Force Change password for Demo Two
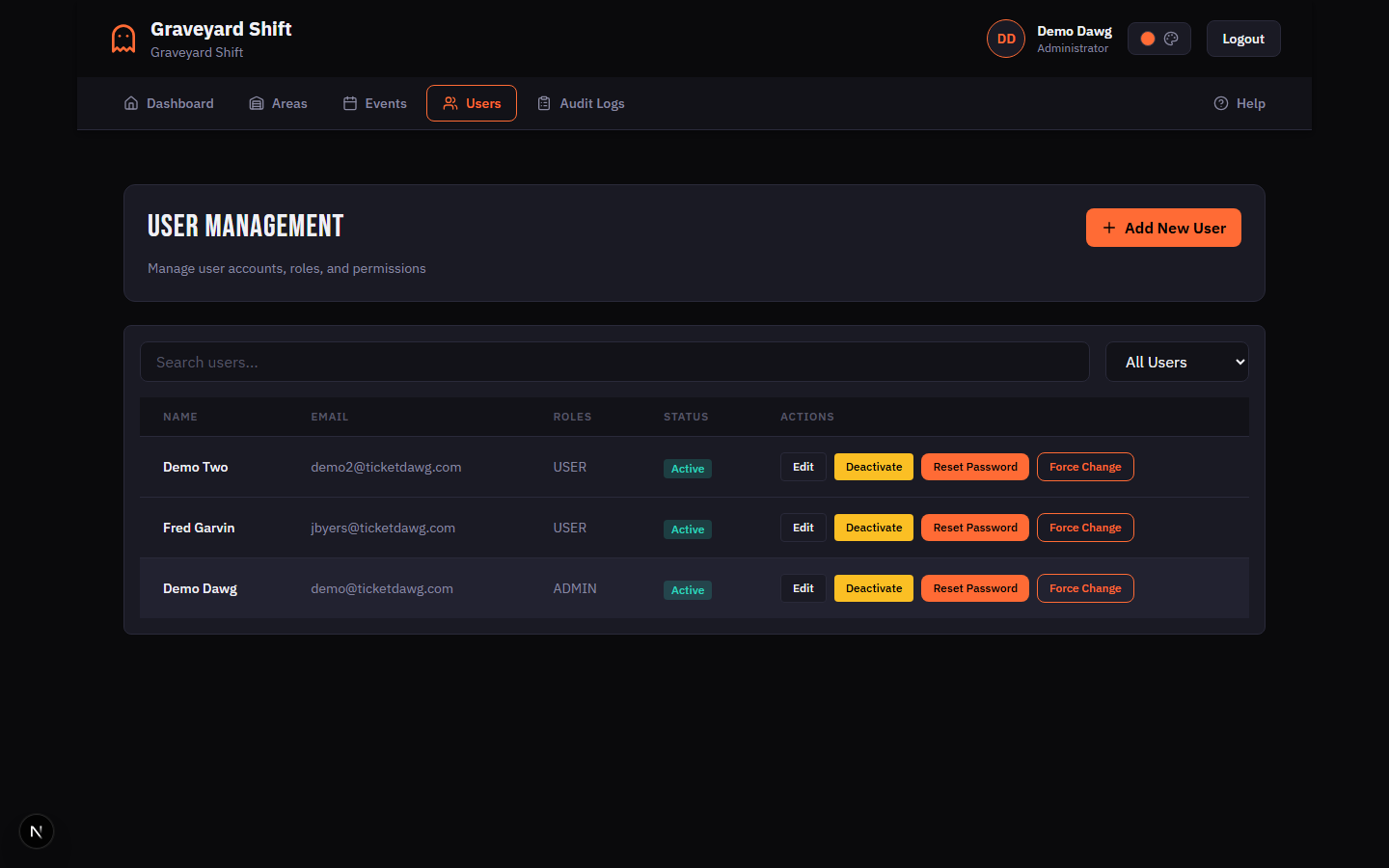Screen dimensions: 1389x868 click(x=1085, y=466)
